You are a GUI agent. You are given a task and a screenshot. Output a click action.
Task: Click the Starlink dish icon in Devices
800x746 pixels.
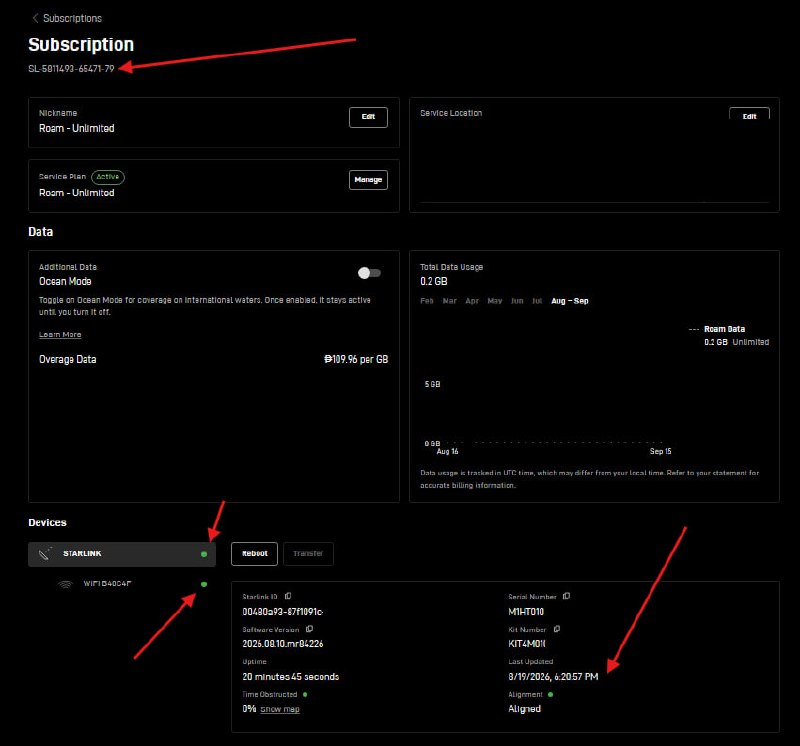click(45, 554)
